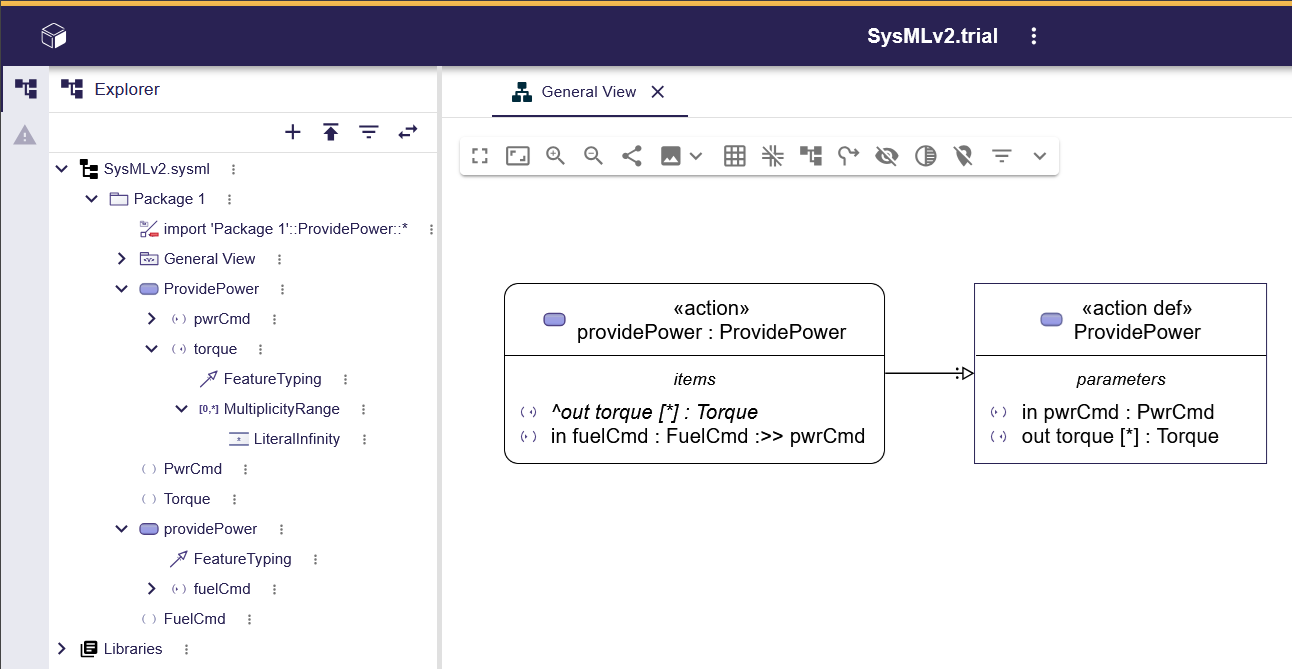Open the SysMLv2.trial project options menu
The image size is (1292, 669).
click(x=1034, y=36)
